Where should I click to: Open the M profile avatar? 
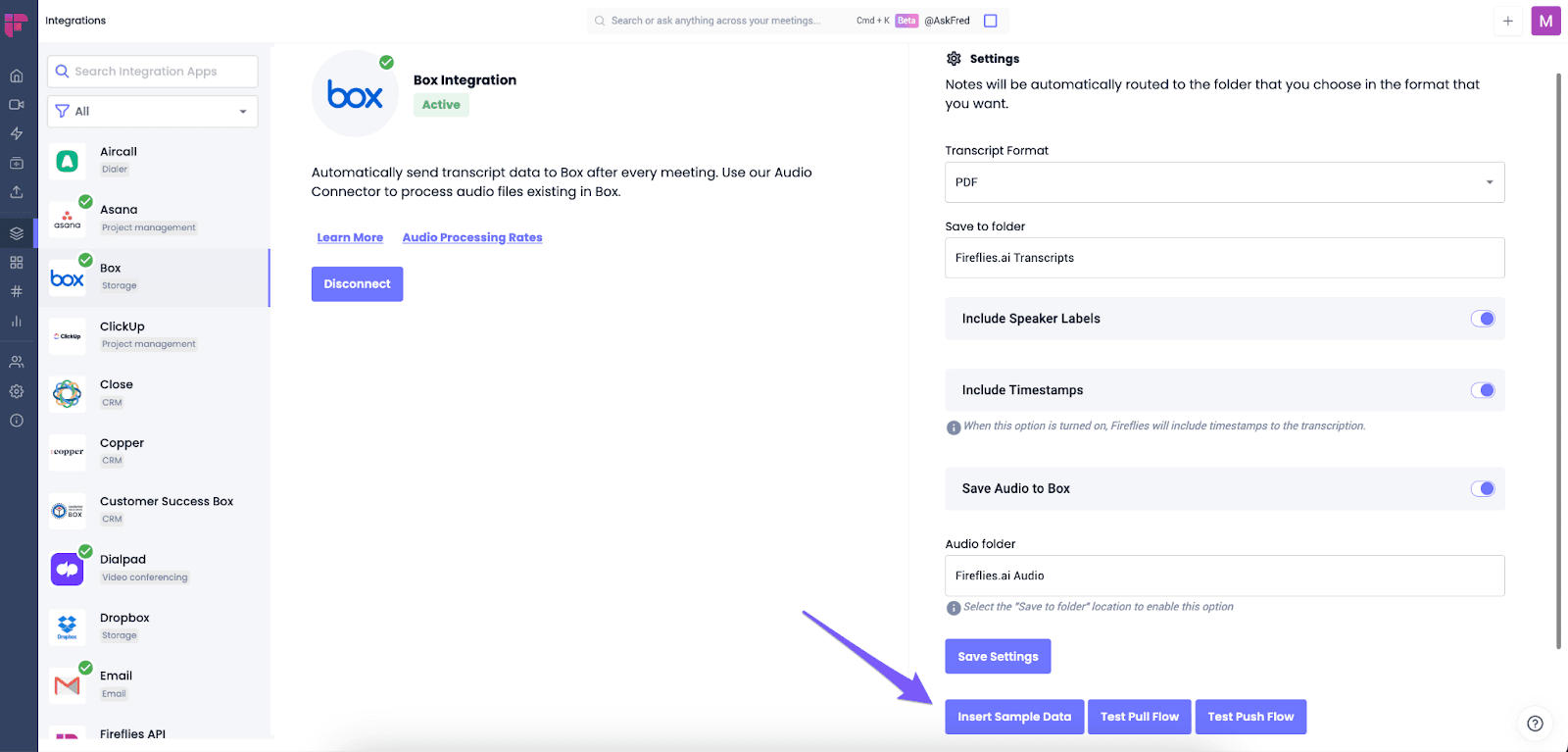1546,21
